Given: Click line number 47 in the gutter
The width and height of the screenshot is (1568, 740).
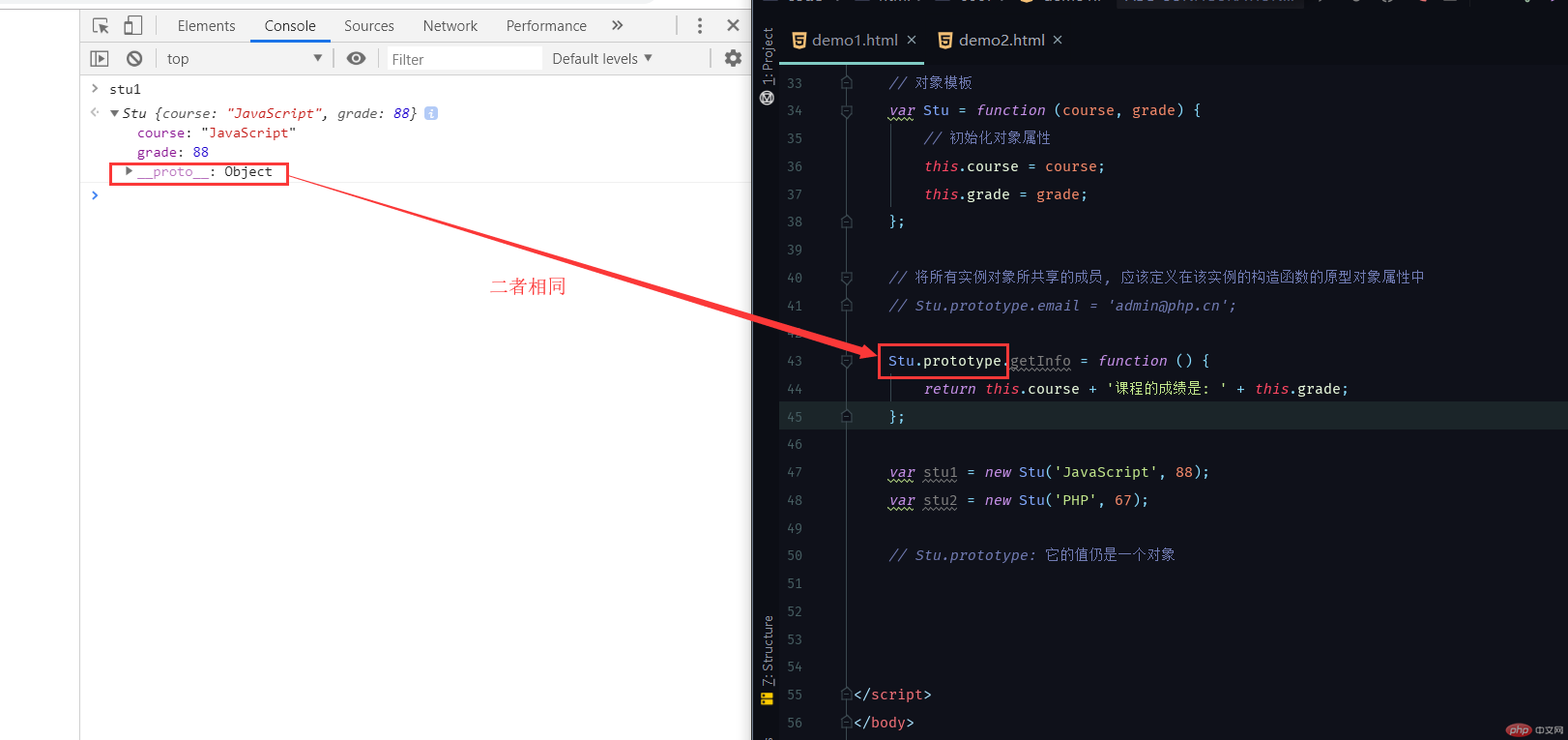Looking at the screenshot, I should [x=795, y=472].
